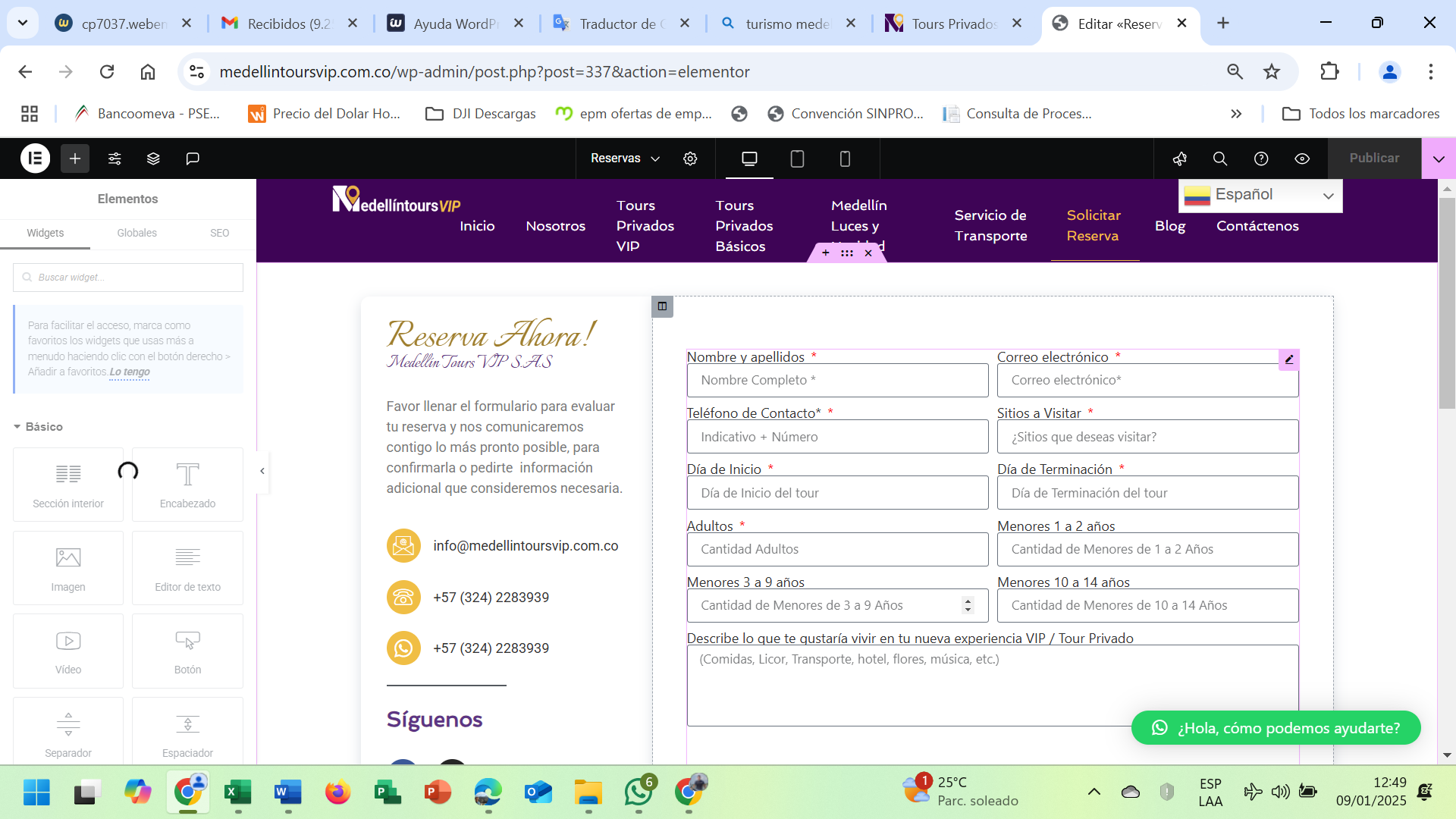Click the info@medellintoursvip.com.co email link
The image size is (1456, 819).
pyautogui.click(x=526, y=546)
